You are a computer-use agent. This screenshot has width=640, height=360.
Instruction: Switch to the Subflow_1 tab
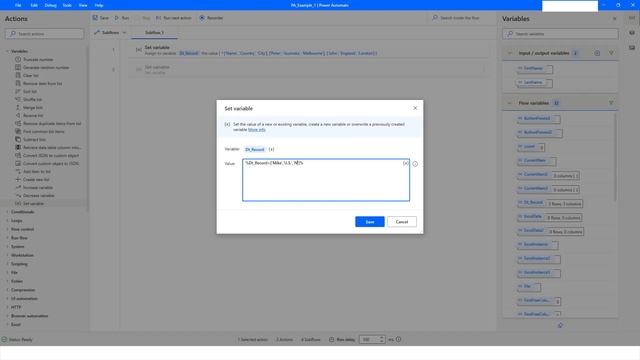click(x=154, y=33)
